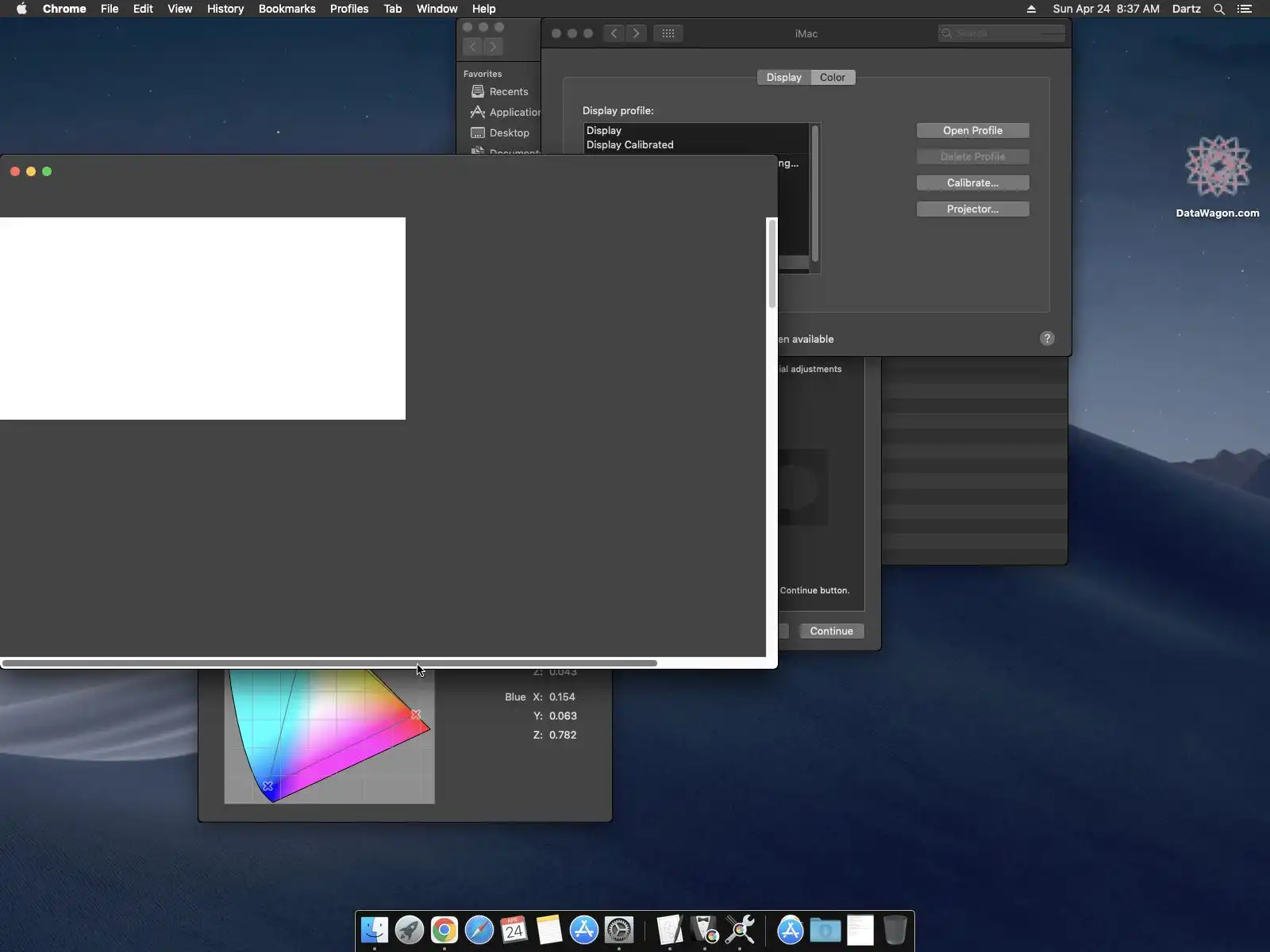Screen dimensions: 1270x952
Task: Open the Bookmarks menu
Action: pos(287,9)
